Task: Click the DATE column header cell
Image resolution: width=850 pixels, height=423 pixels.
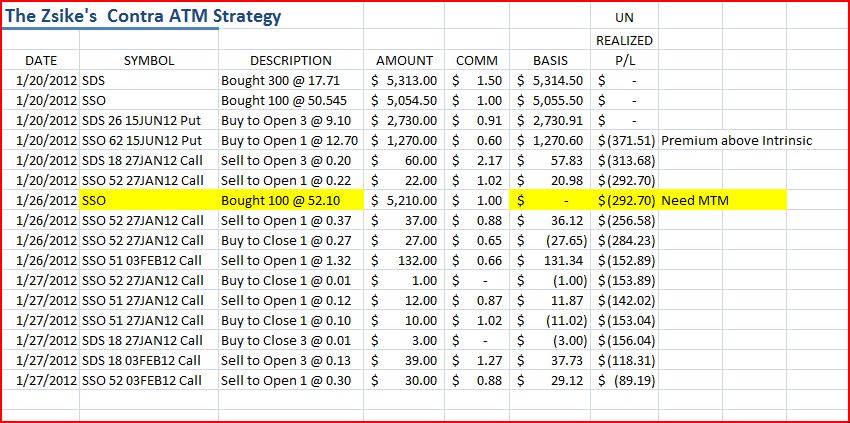Action: [x=41, y=60]
